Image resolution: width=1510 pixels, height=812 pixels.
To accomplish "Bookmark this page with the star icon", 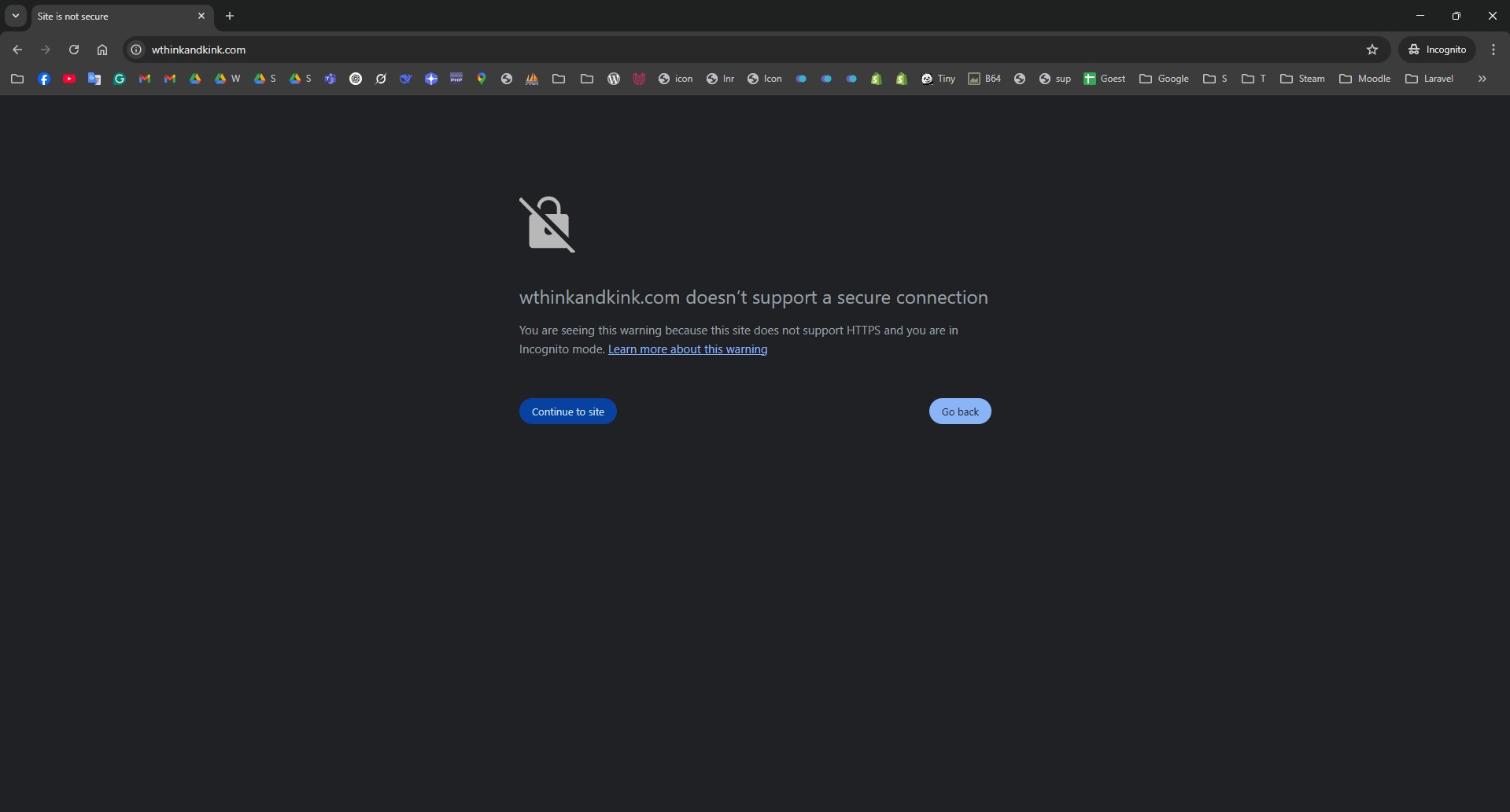I will [x=1372, y=50].
